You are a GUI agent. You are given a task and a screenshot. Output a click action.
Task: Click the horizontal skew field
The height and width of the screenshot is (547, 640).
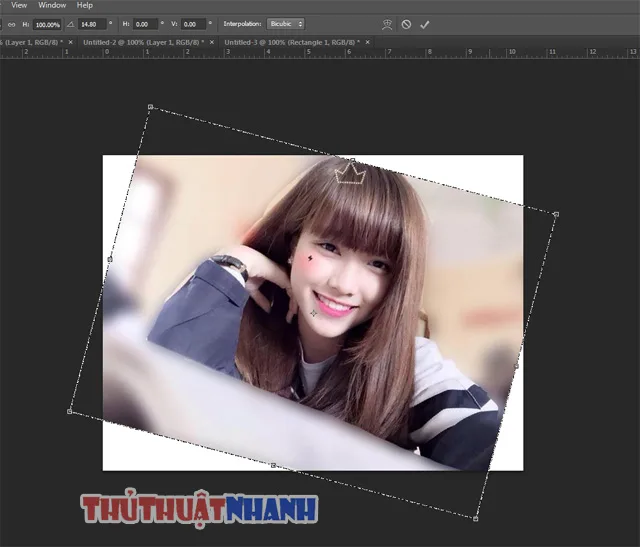(x=145, y=24)
